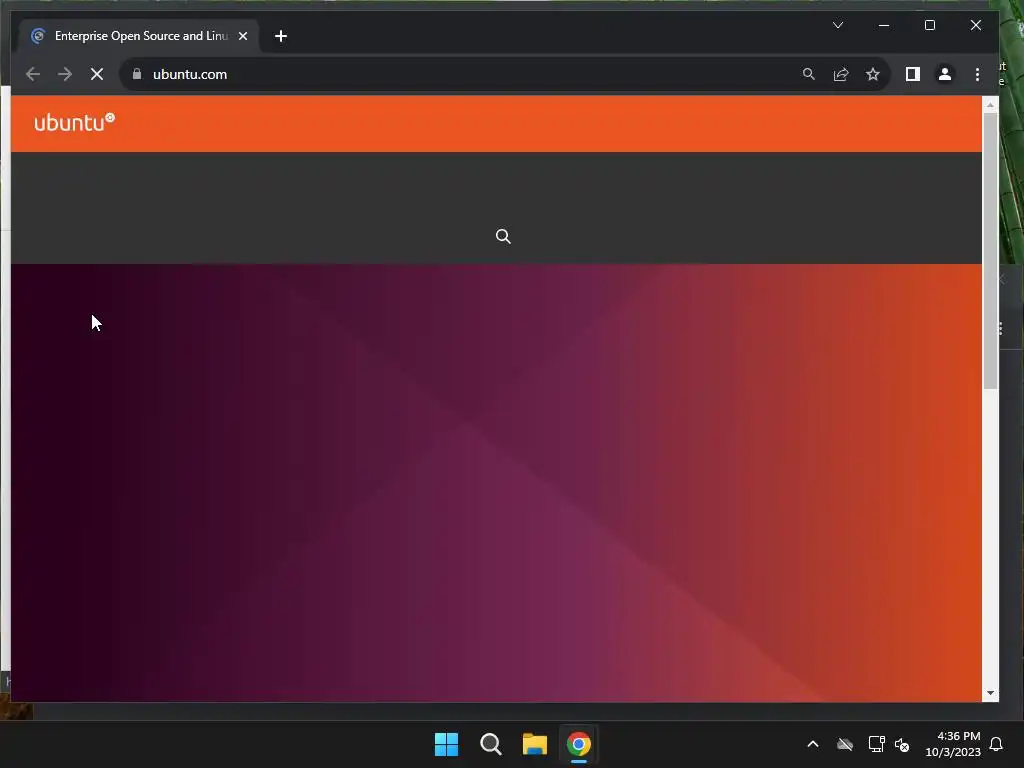Image resolution: width=1024 pixels, height=768 pixels.
Task: Minimize the Chrome window
Action: pyautogui.click(x=884, y=25)
